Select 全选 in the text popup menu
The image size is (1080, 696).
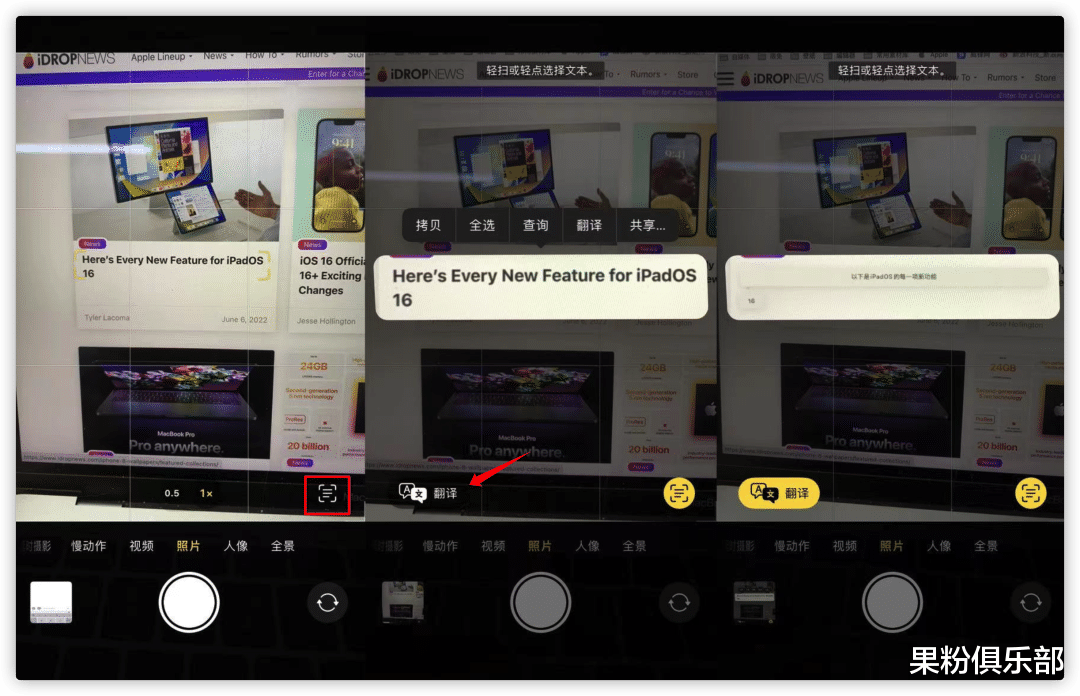click(481, 225)
